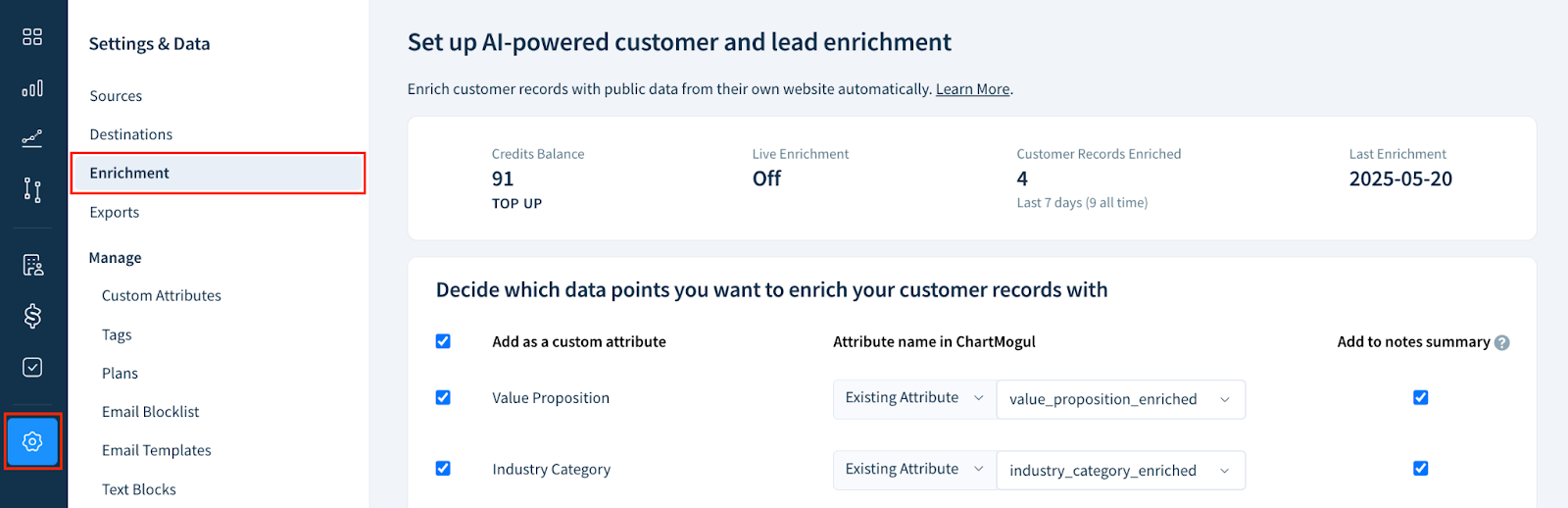Open the value_proposition_enriched attribute dropdown

tap(1121, 399)
